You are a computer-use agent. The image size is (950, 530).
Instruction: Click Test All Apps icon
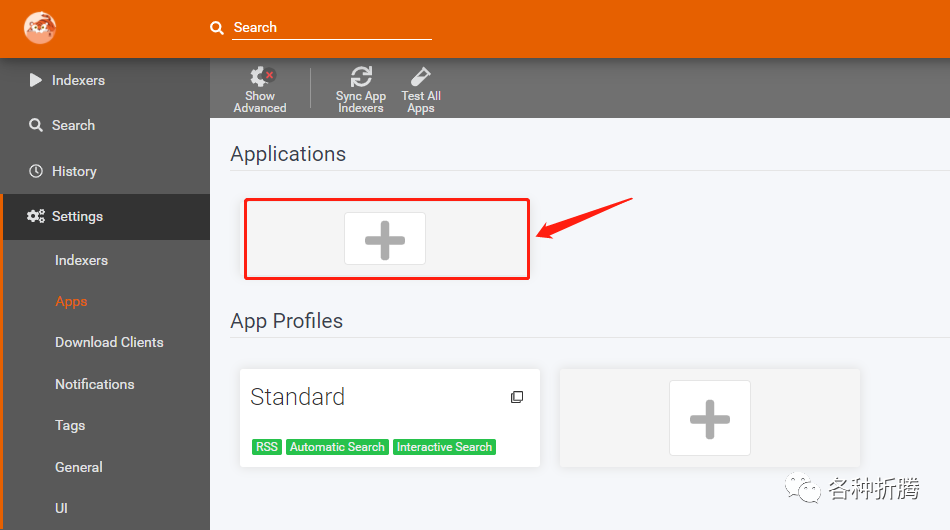(x=420, y=77)
